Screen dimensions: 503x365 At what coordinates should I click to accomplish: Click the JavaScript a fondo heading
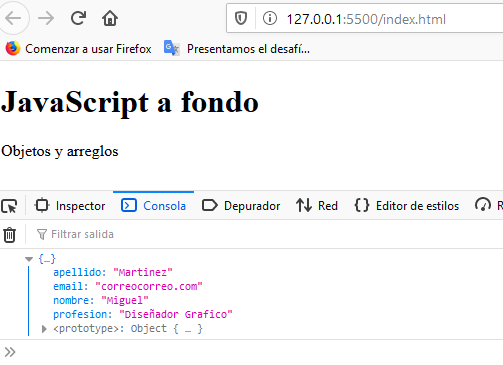click(x=130, y=102)
